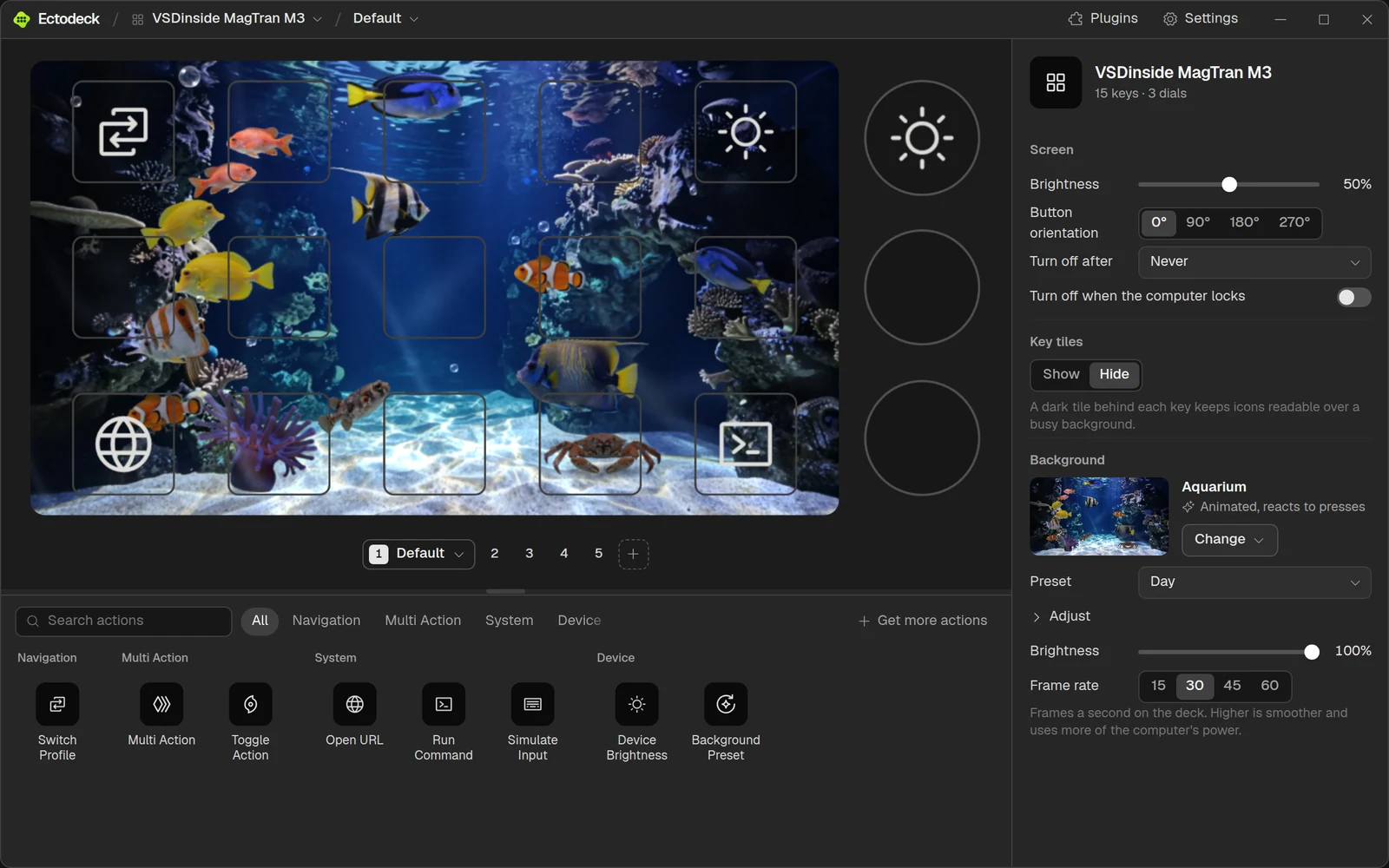This screenshot has width=1389, height=868.
Task: Switch to the System actions tab
Action: 510,621
